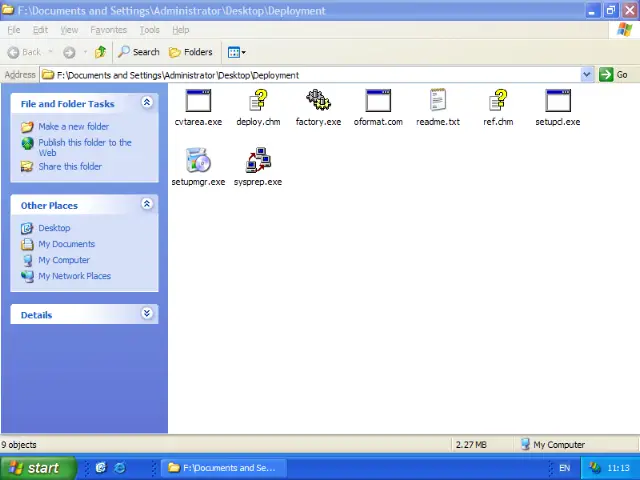
Task: Open the Help menu
Action: [180, 30]
